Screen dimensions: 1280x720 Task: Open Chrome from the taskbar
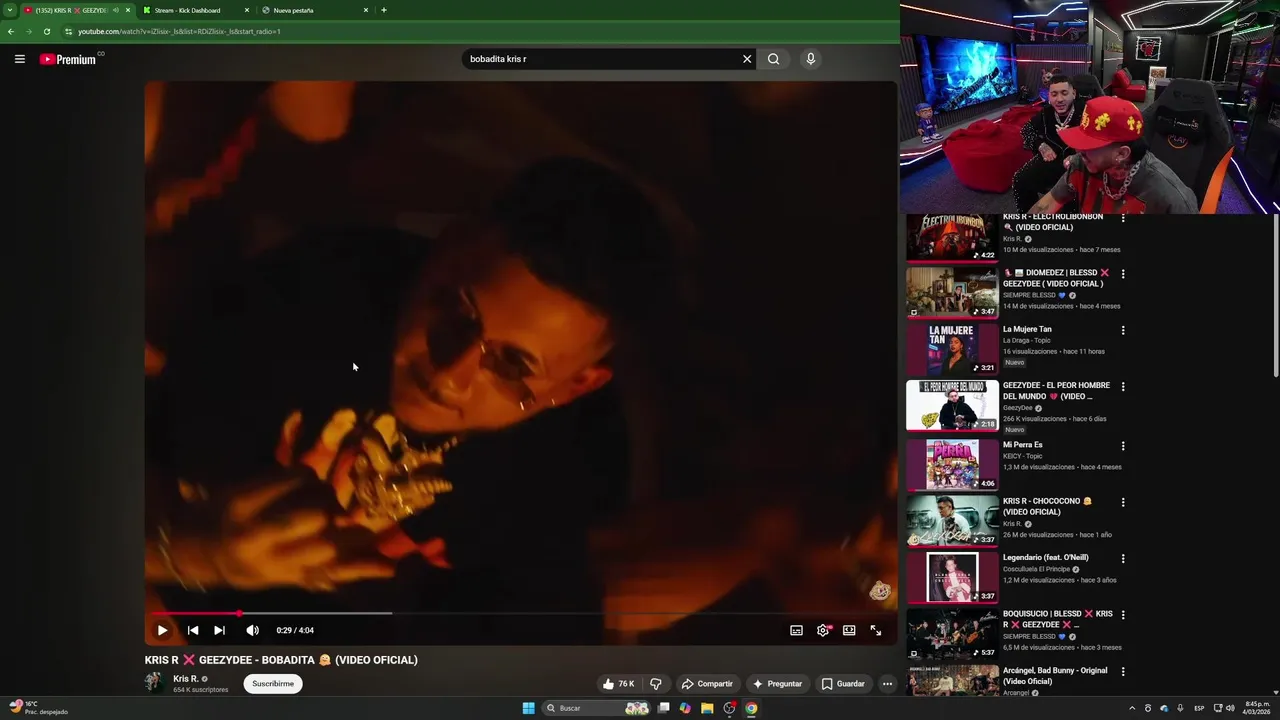point(751,708)
